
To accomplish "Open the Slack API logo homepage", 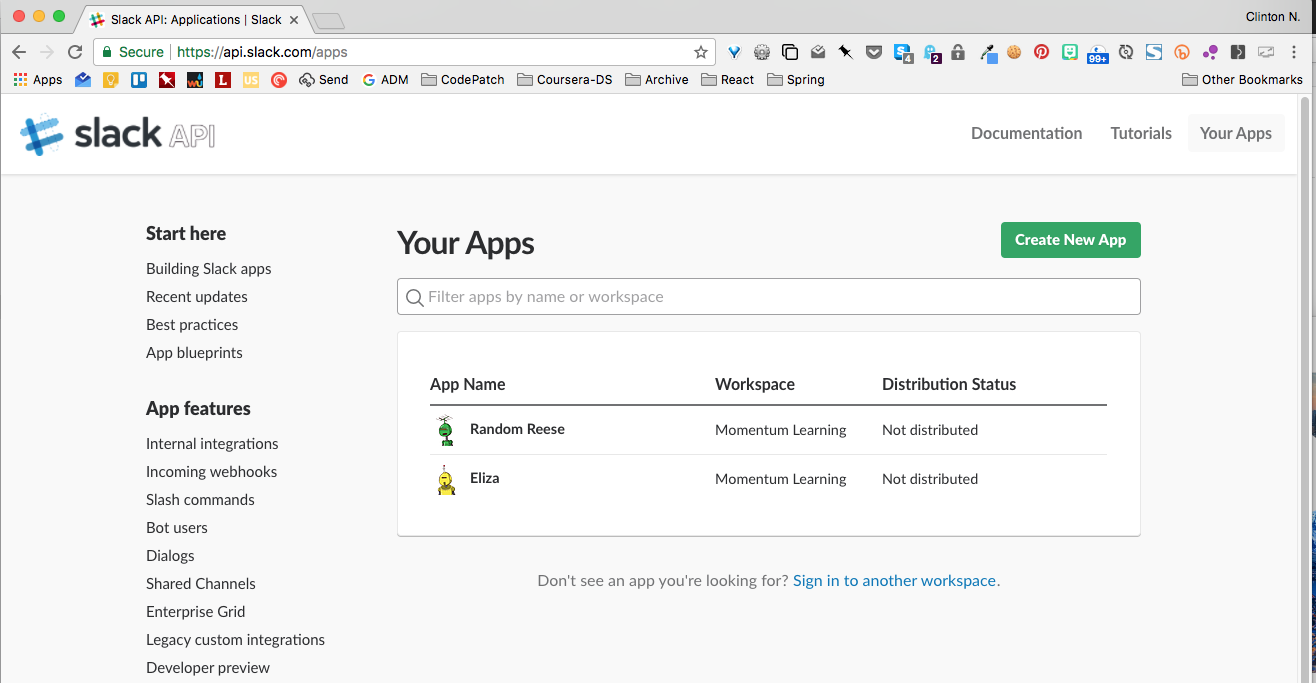I will click(x=115, y=133).
